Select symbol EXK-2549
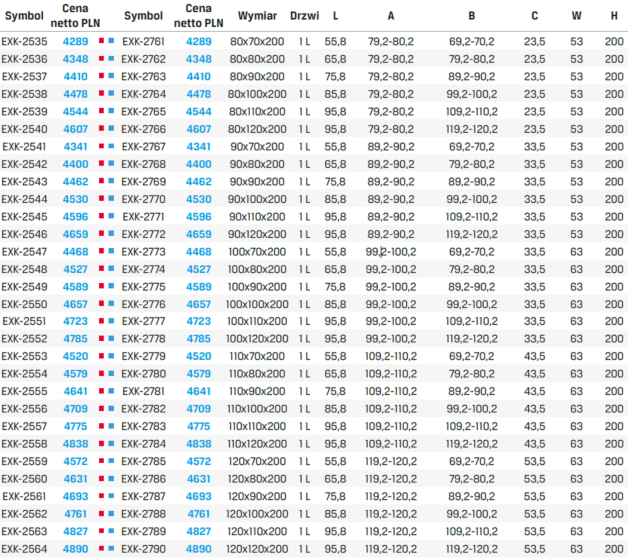Screen dimensions: 628x560 (24, 287)
